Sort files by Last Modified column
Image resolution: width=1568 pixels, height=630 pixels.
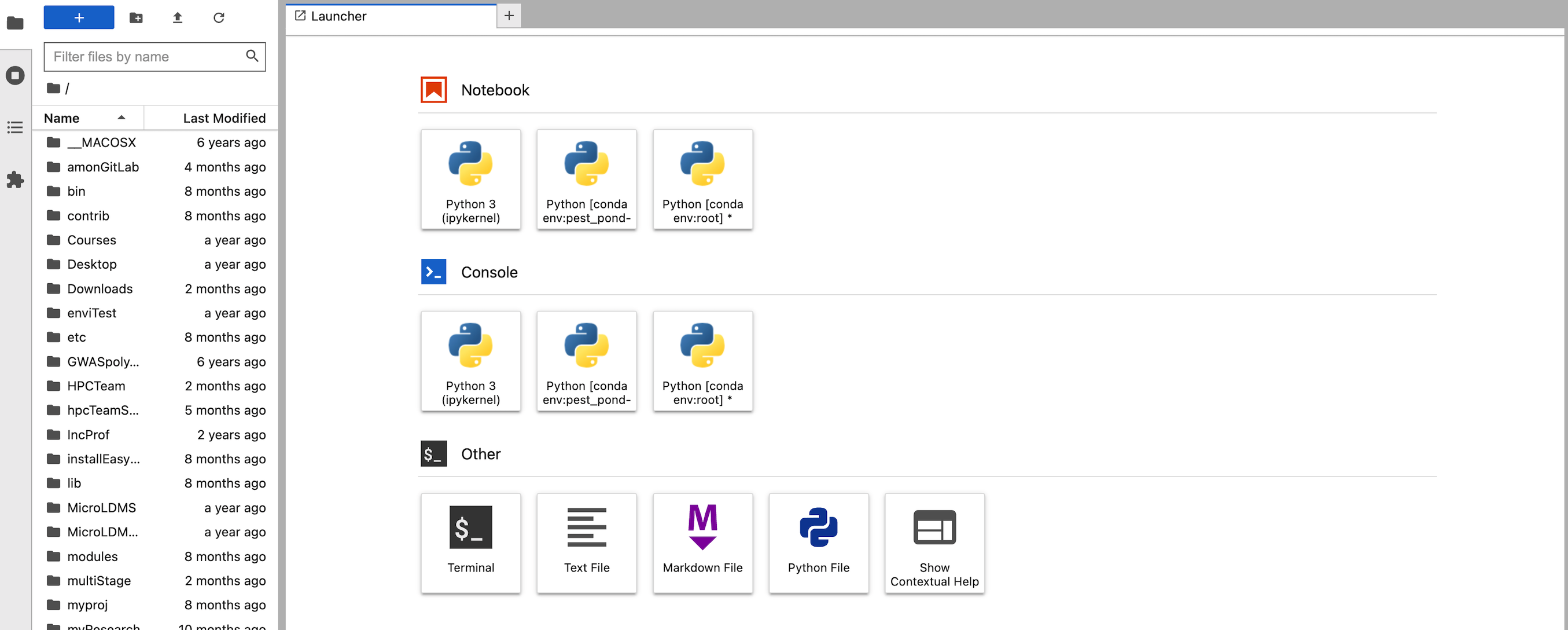click(x=211, y=118)
